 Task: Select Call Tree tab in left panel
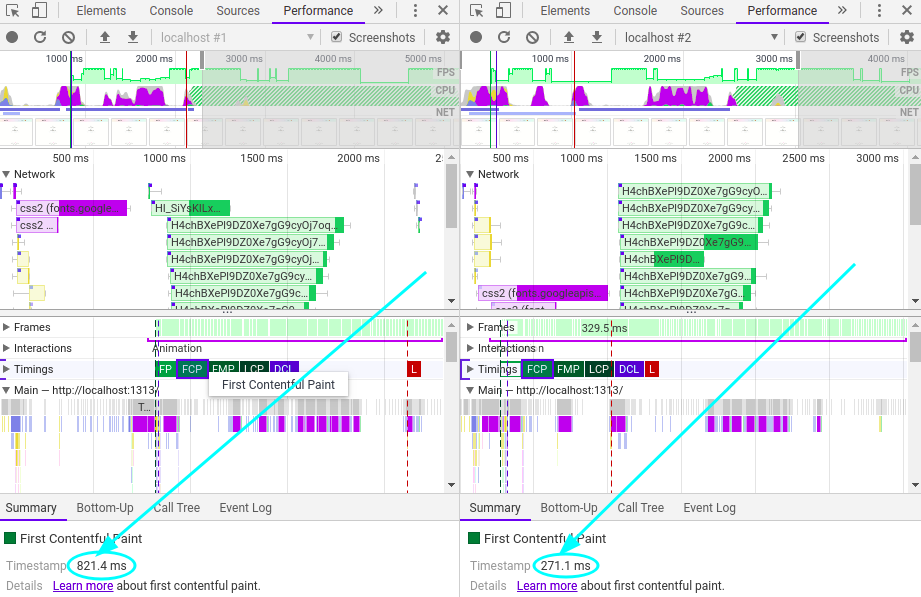pos(177,508)
